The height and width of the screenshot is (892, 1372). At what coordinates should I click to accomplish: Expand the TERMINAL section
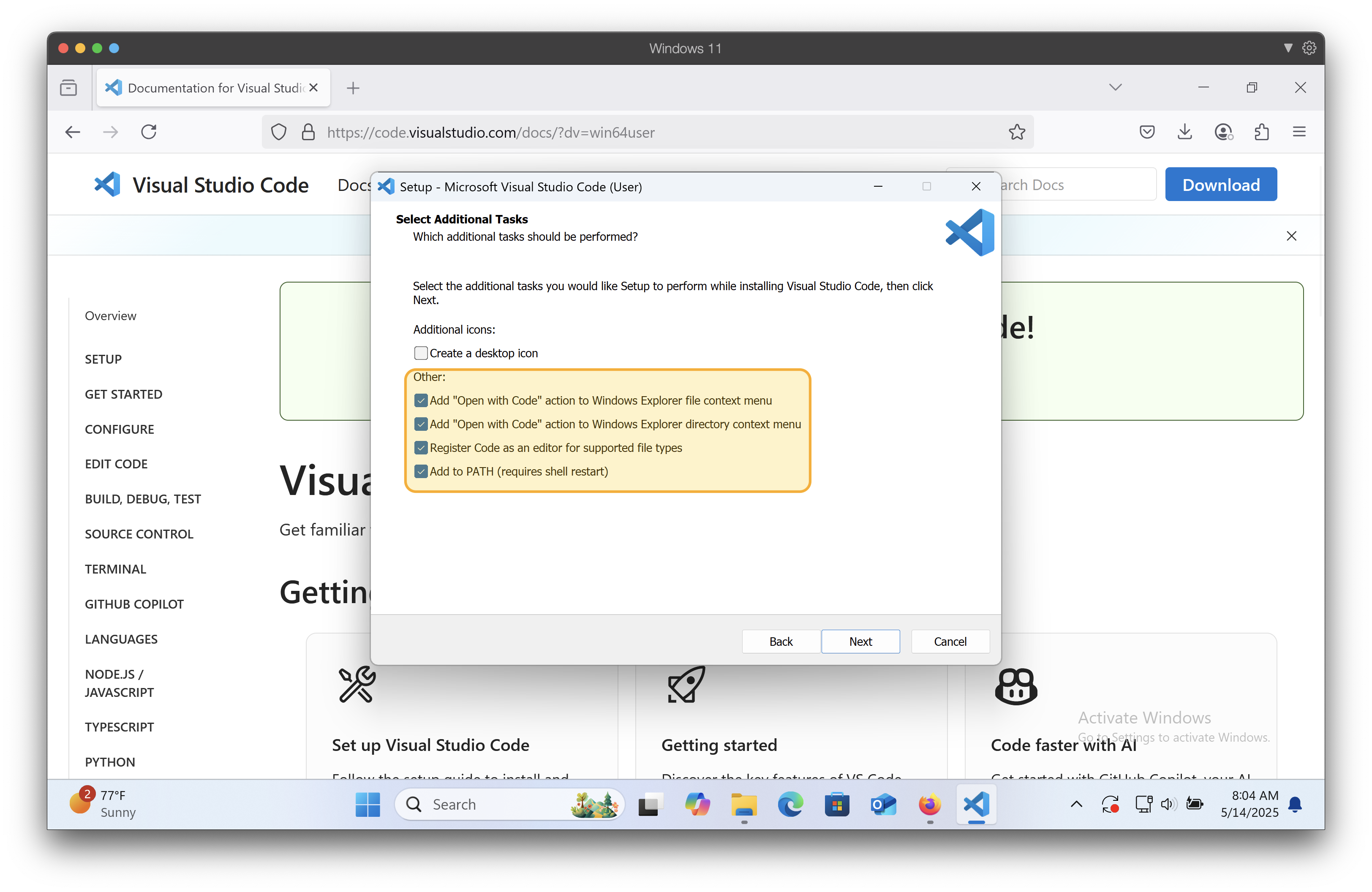(x=115, y=569)
